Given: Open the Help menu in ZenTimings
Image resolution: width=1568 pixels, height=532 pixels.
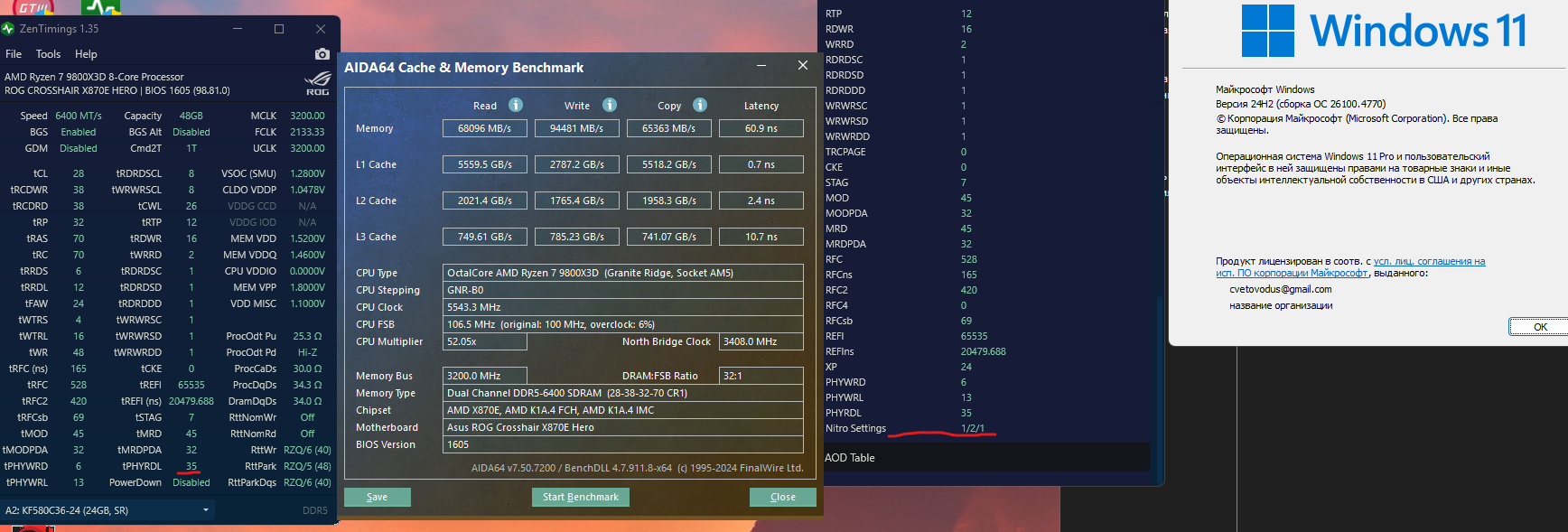Looking at the screenshot, I should (x=86, y=54).
